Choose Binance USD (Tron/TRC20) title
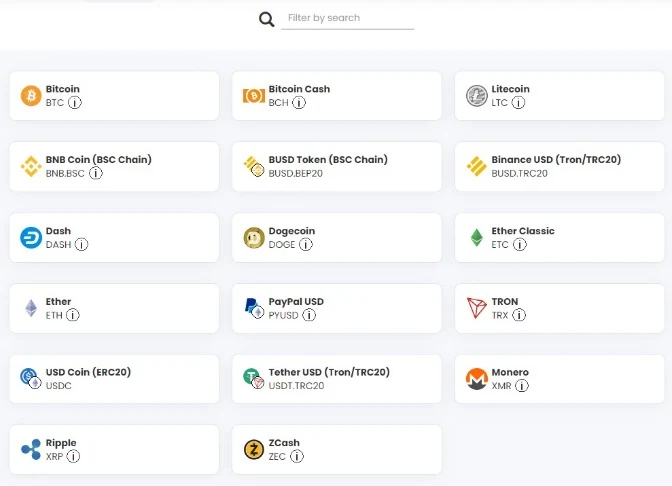This screenshot has height=486, width=672. [x=556, y=159]
